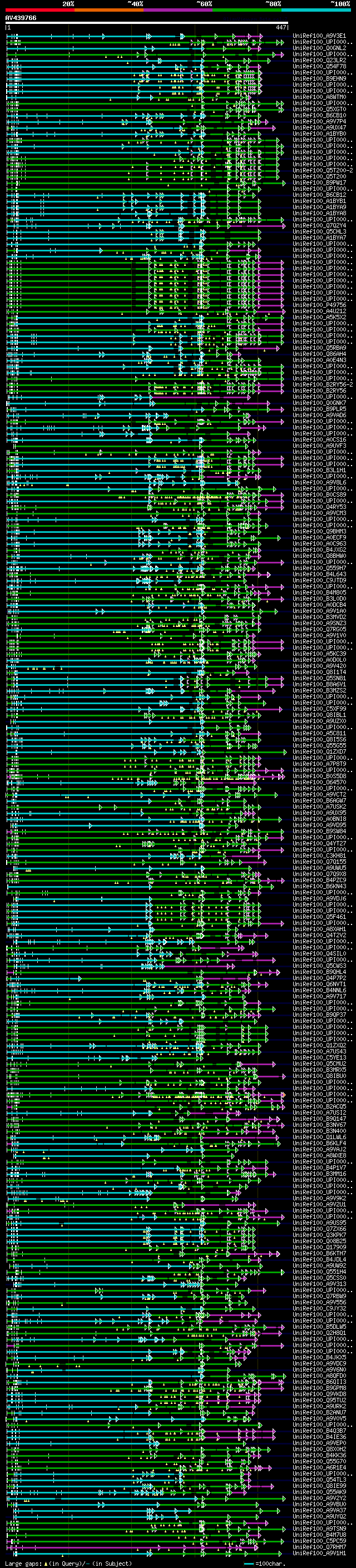
Task: Select hit label UniRef100_A9VDC9
Action: point(319,1363)
